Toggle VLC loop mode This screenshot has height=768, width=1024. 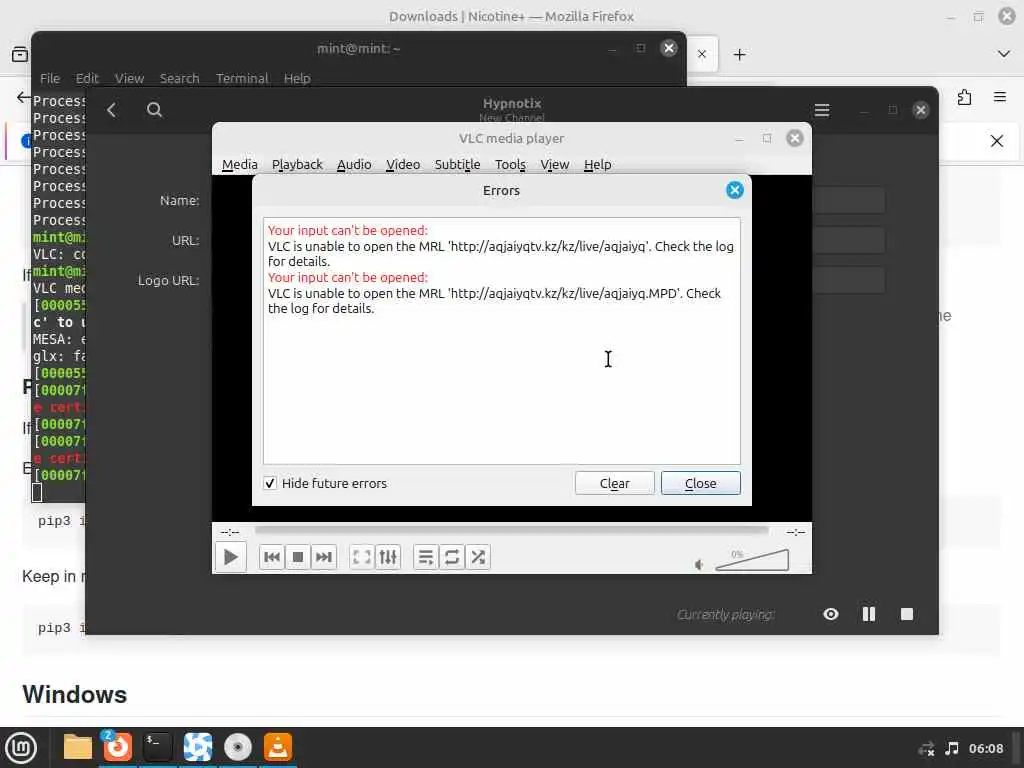point(452,557)
